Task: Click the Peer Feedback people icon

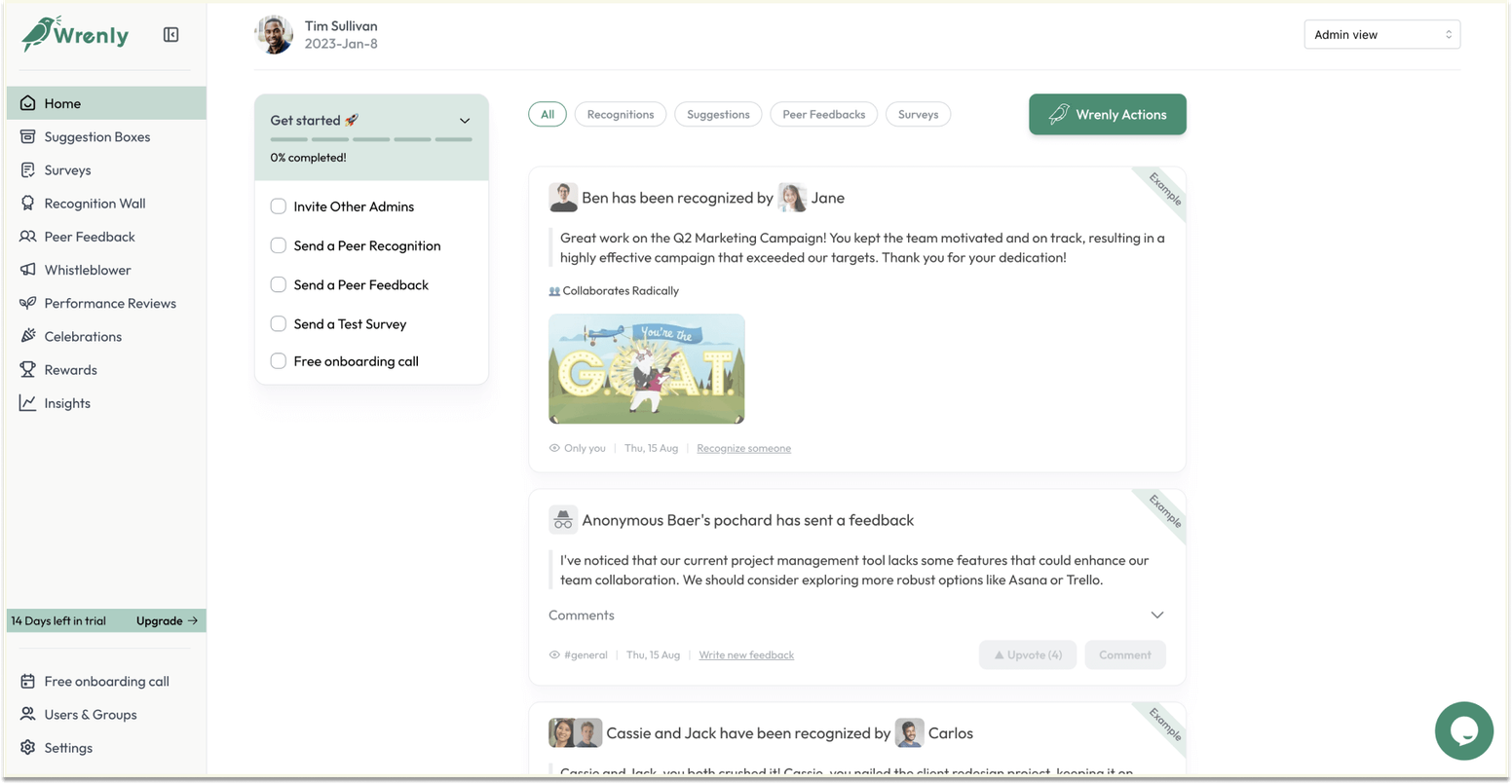Action: (27, 237)
